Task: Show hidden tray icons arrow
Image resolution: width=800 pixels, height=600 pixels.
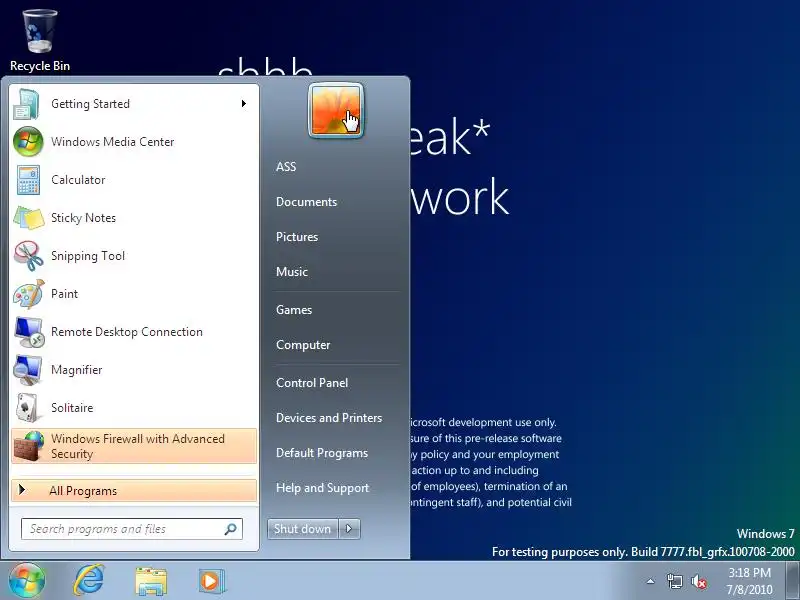Action: 651,581
